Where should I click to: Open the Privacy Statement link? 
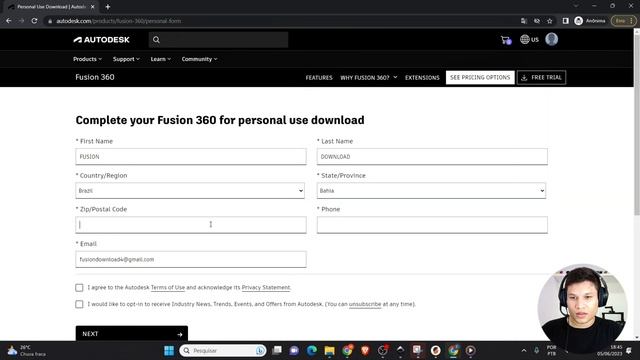[x=266, y=287]
